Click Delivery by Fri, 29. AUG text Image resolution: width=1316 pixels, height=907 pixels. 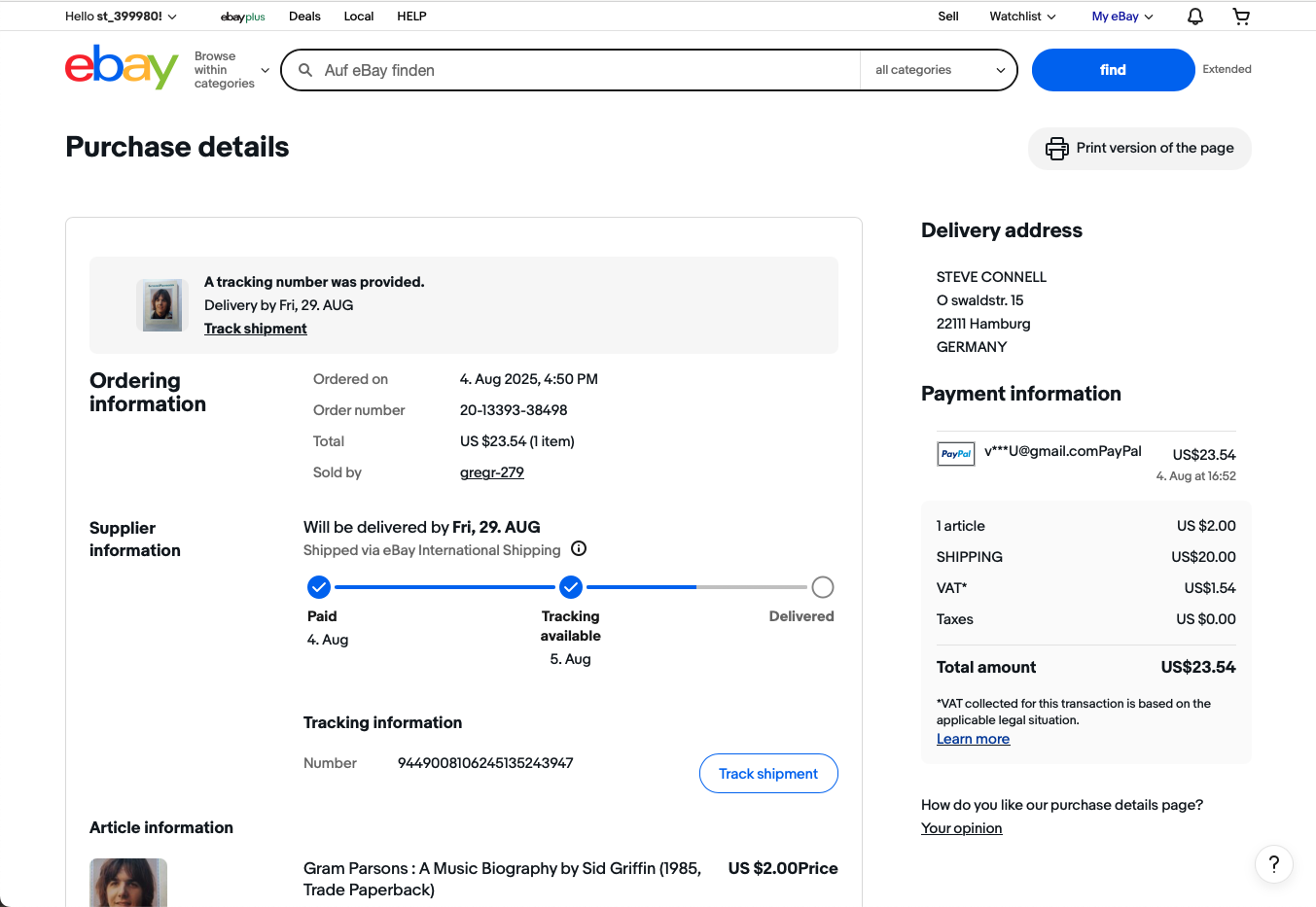[279, 305]
